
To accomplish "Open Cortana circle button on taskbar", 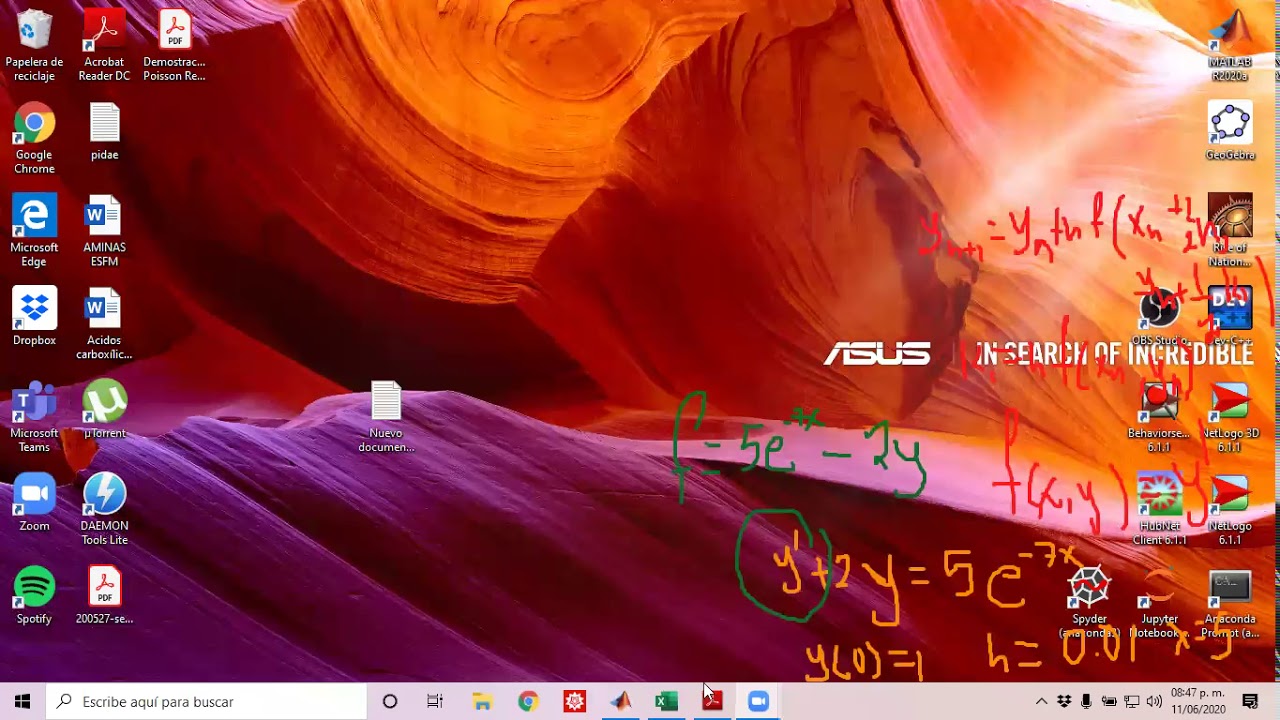I will [390, 701].
